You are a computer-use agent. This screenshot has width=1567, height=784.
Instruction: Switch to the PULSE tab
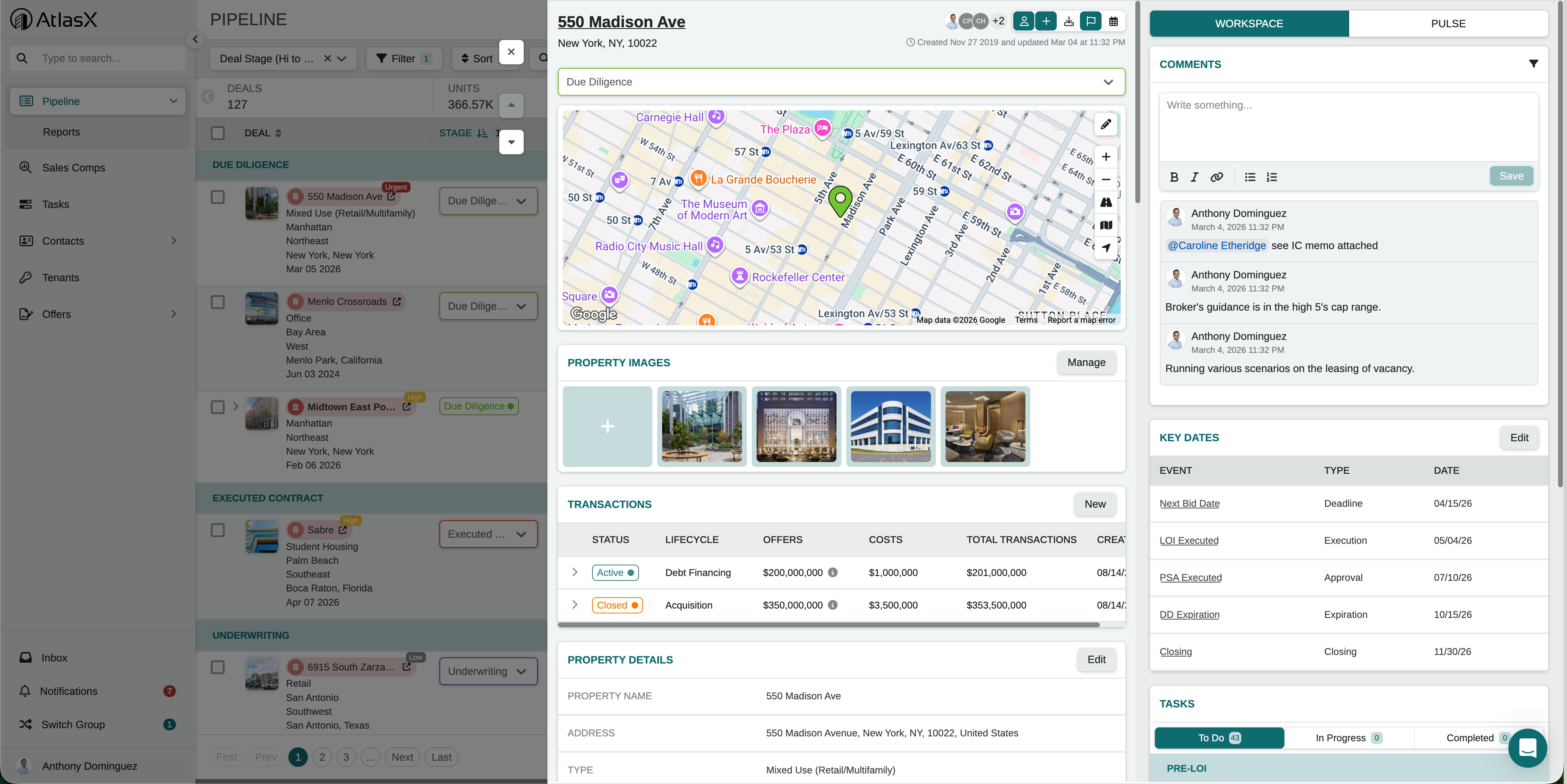[x=1448, y=23]
